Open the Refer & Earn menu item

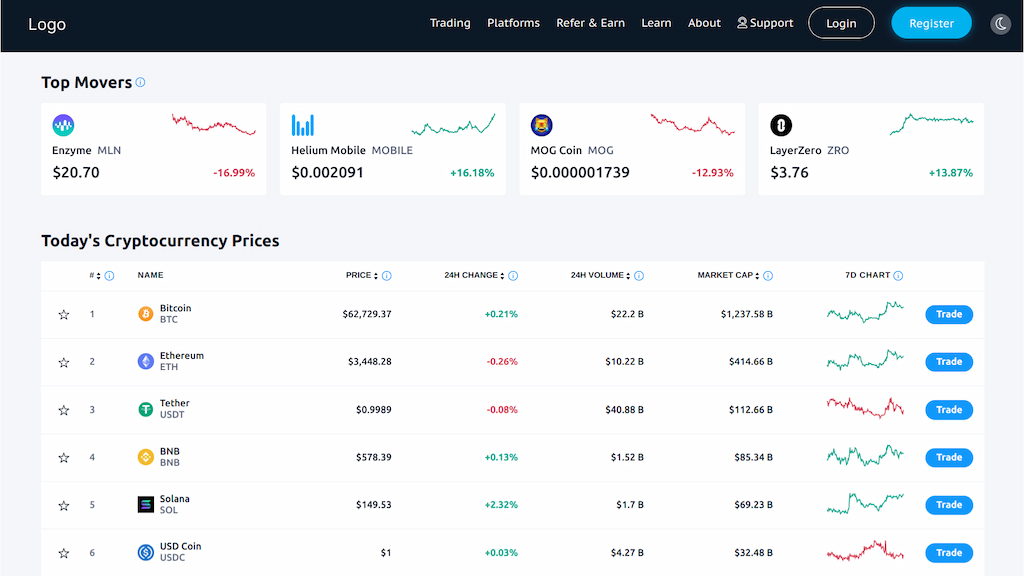click(590, 23)
